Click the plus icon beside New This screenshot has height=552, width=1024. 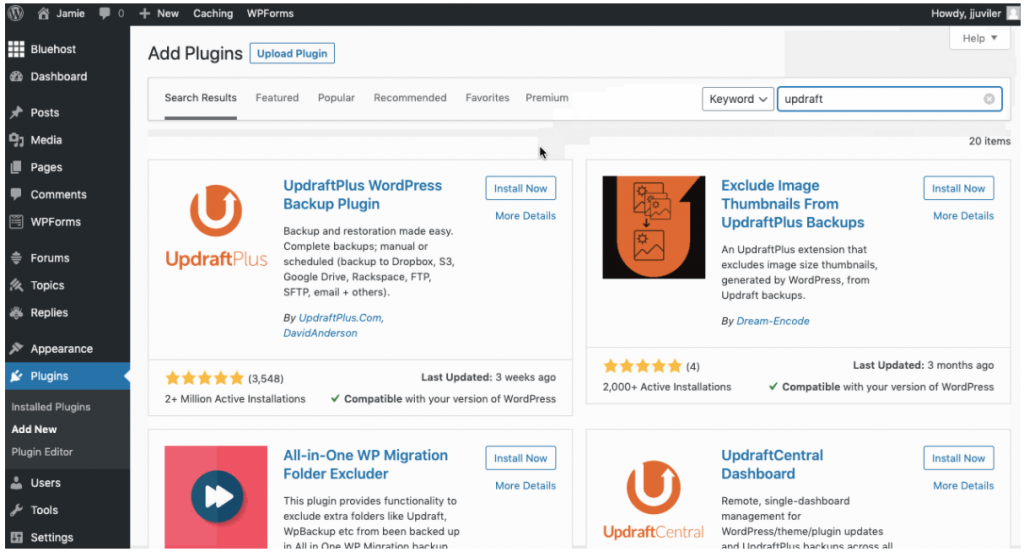click(145, 13)
